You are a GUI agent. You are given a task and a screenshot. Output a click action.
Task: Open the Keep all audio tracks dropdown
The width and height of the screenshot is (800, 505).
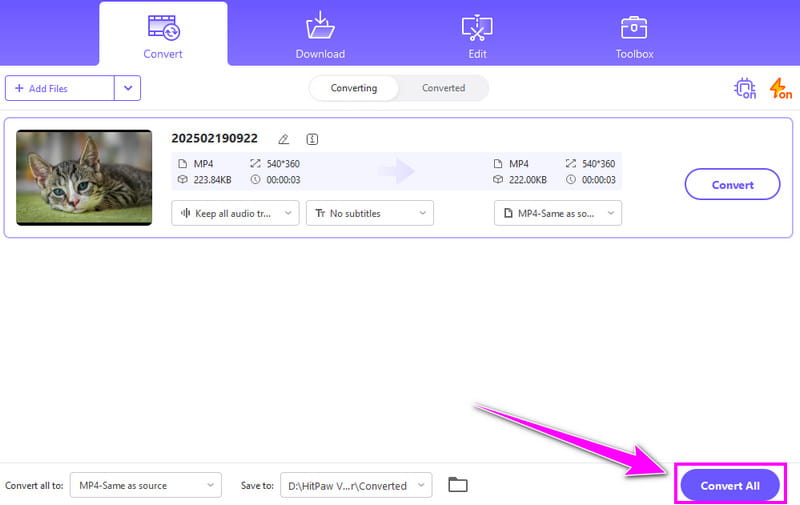pos(235,213)
